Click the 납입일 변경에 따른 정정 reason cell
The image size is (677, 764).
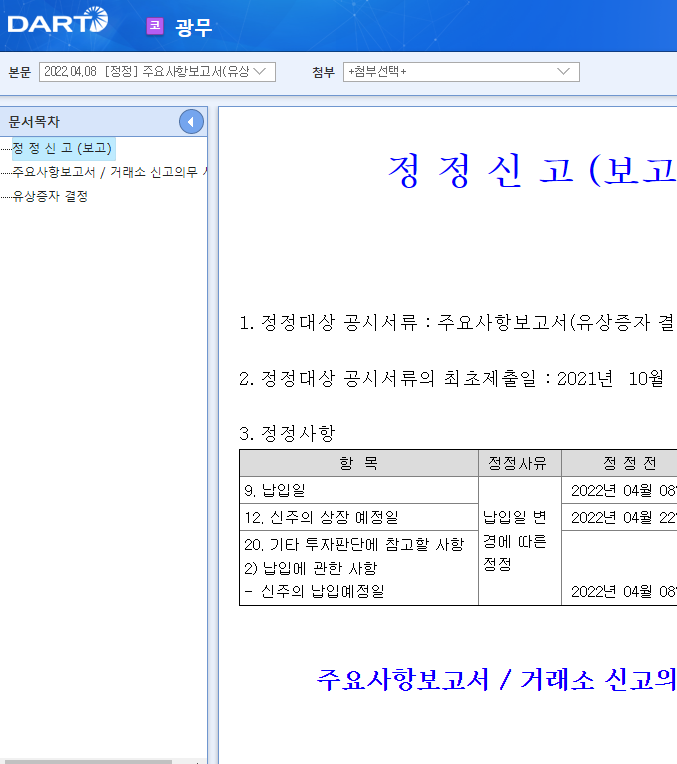pyautogui.click(x=520, y=541)
